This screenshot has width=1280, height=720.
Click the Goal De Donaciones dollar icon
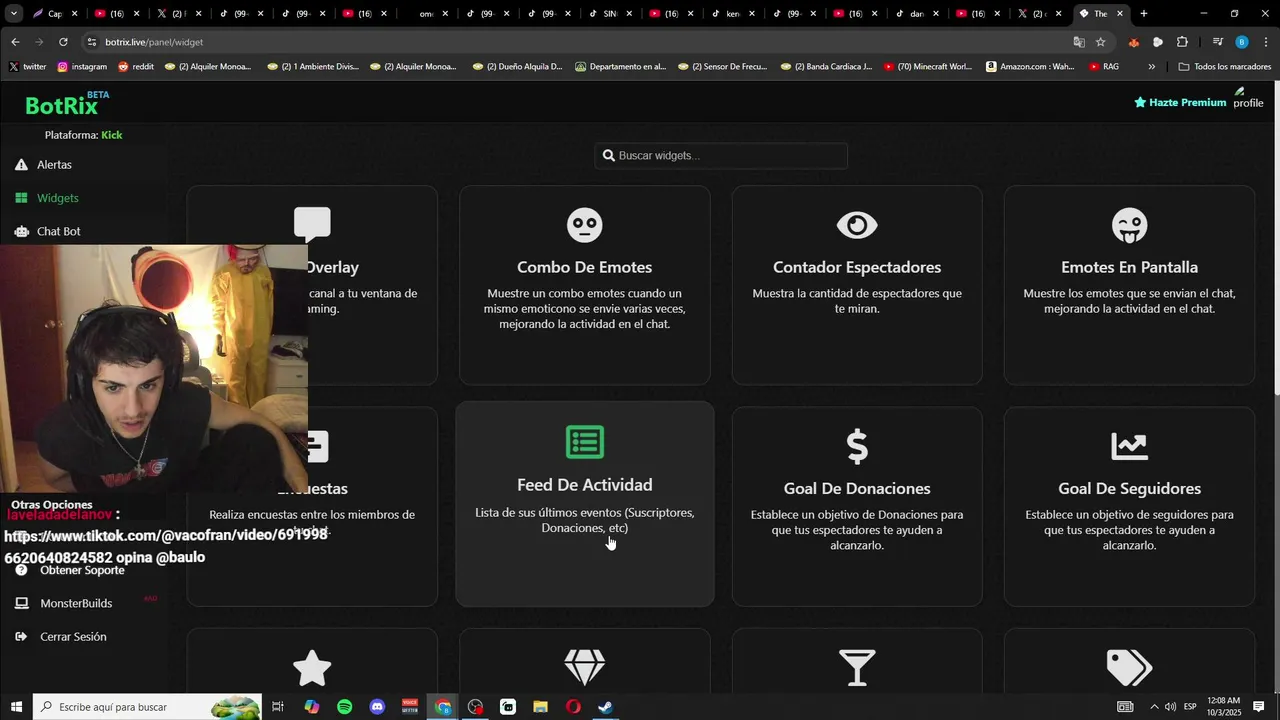tap(857, 446)
